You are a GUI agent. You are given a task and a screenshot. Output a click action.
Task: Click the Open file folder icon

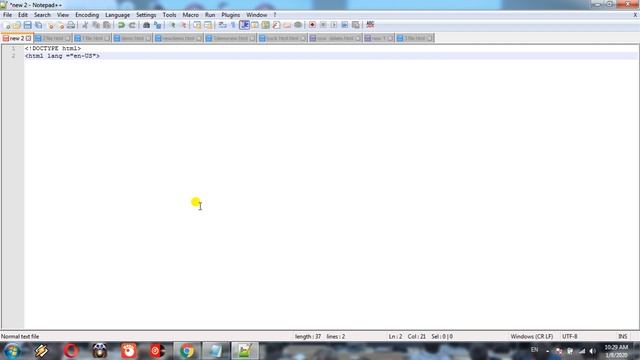pos(17,25)
